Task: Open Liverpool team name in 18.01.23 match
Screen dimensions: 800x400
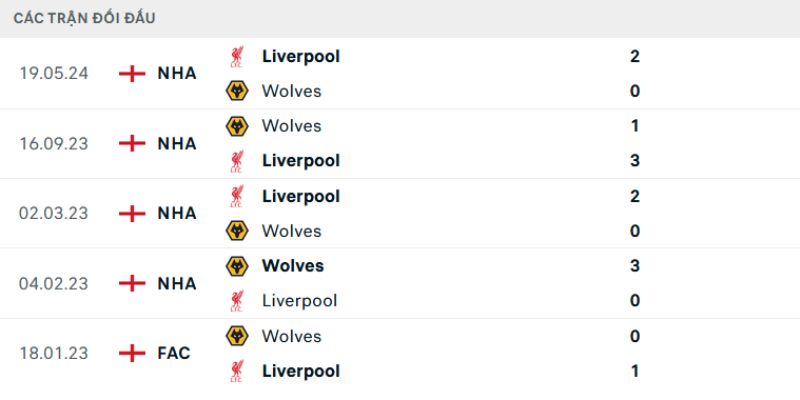Action: 300,371
